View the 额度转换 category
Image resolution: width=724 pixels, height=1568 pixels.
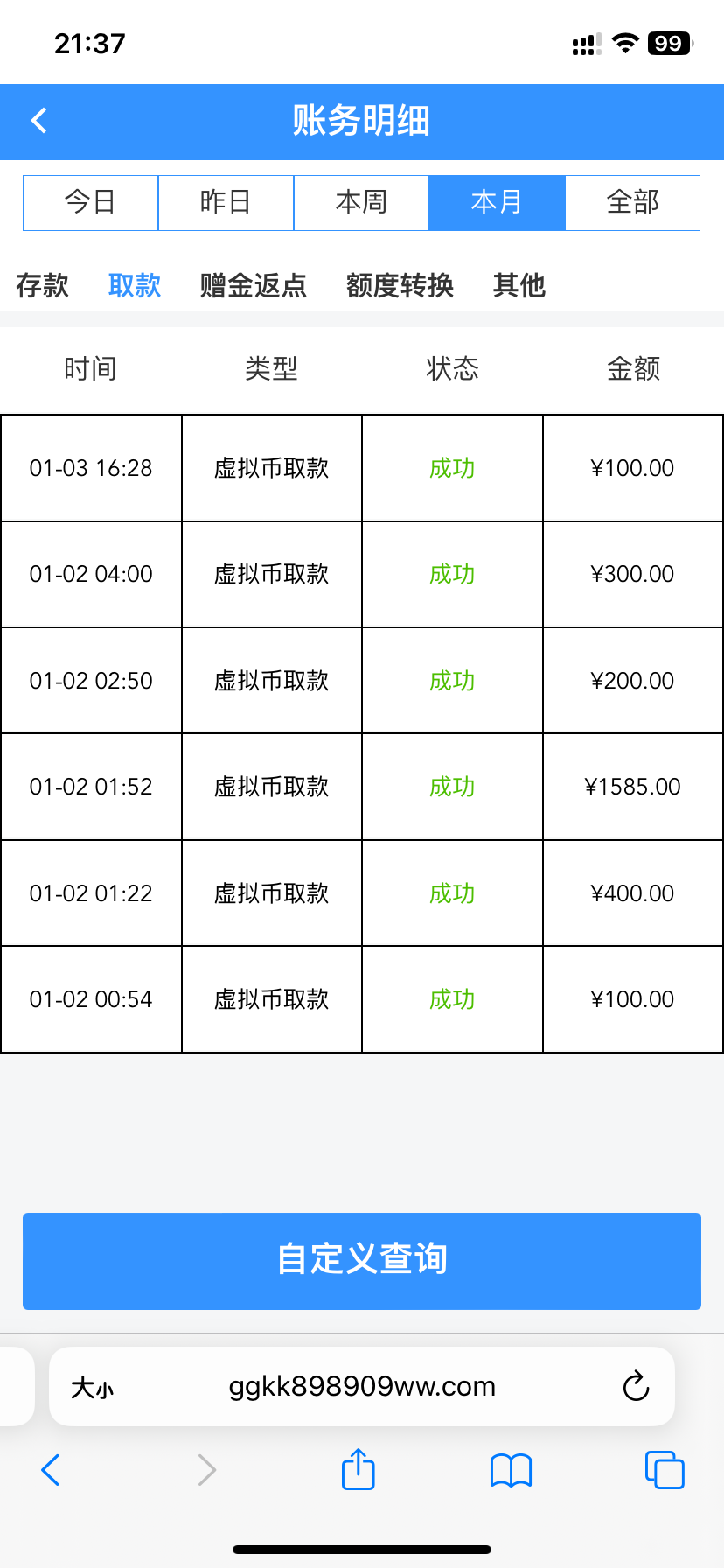400,285
